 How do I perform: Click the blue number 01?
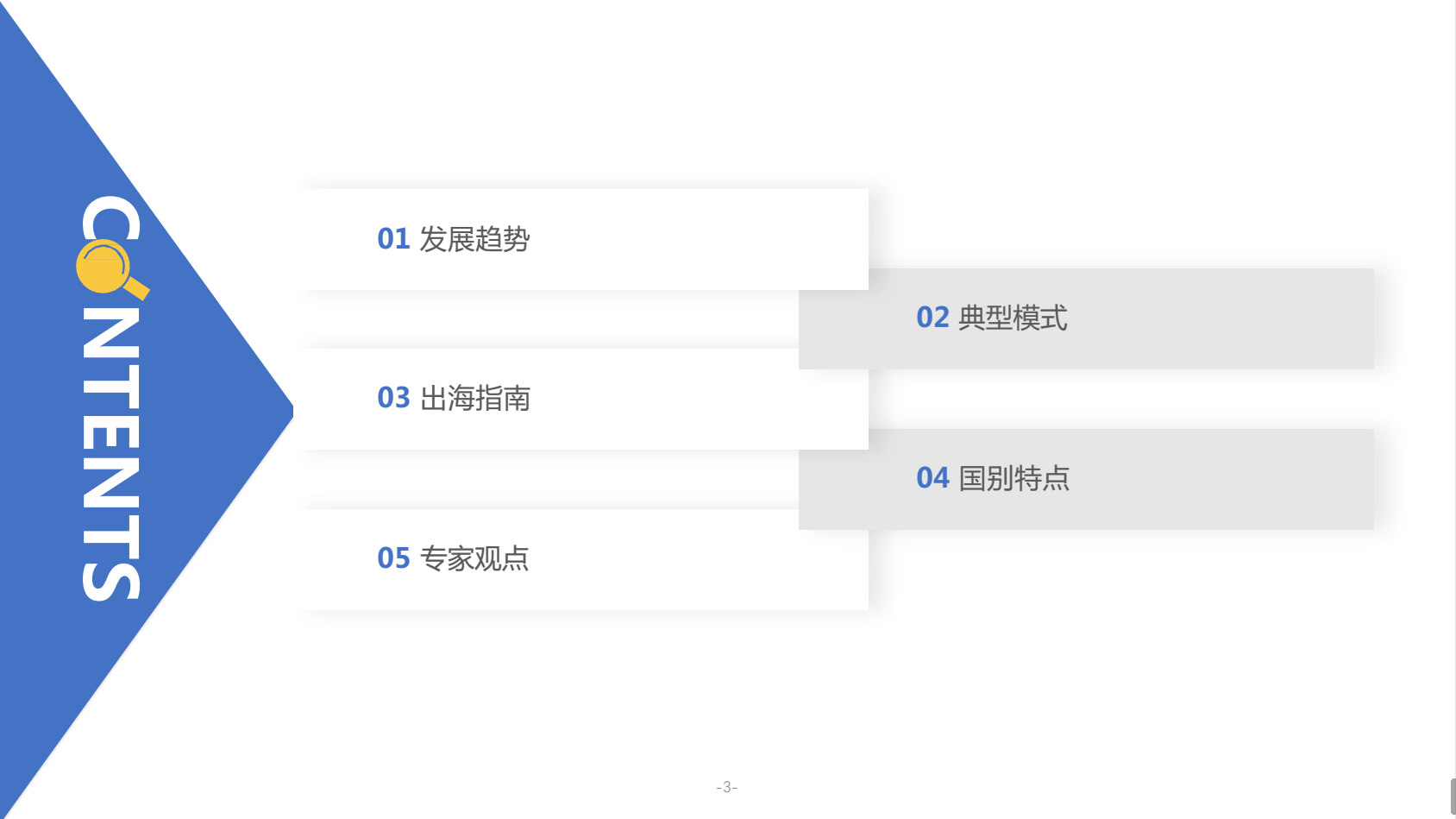coord(393,239)
